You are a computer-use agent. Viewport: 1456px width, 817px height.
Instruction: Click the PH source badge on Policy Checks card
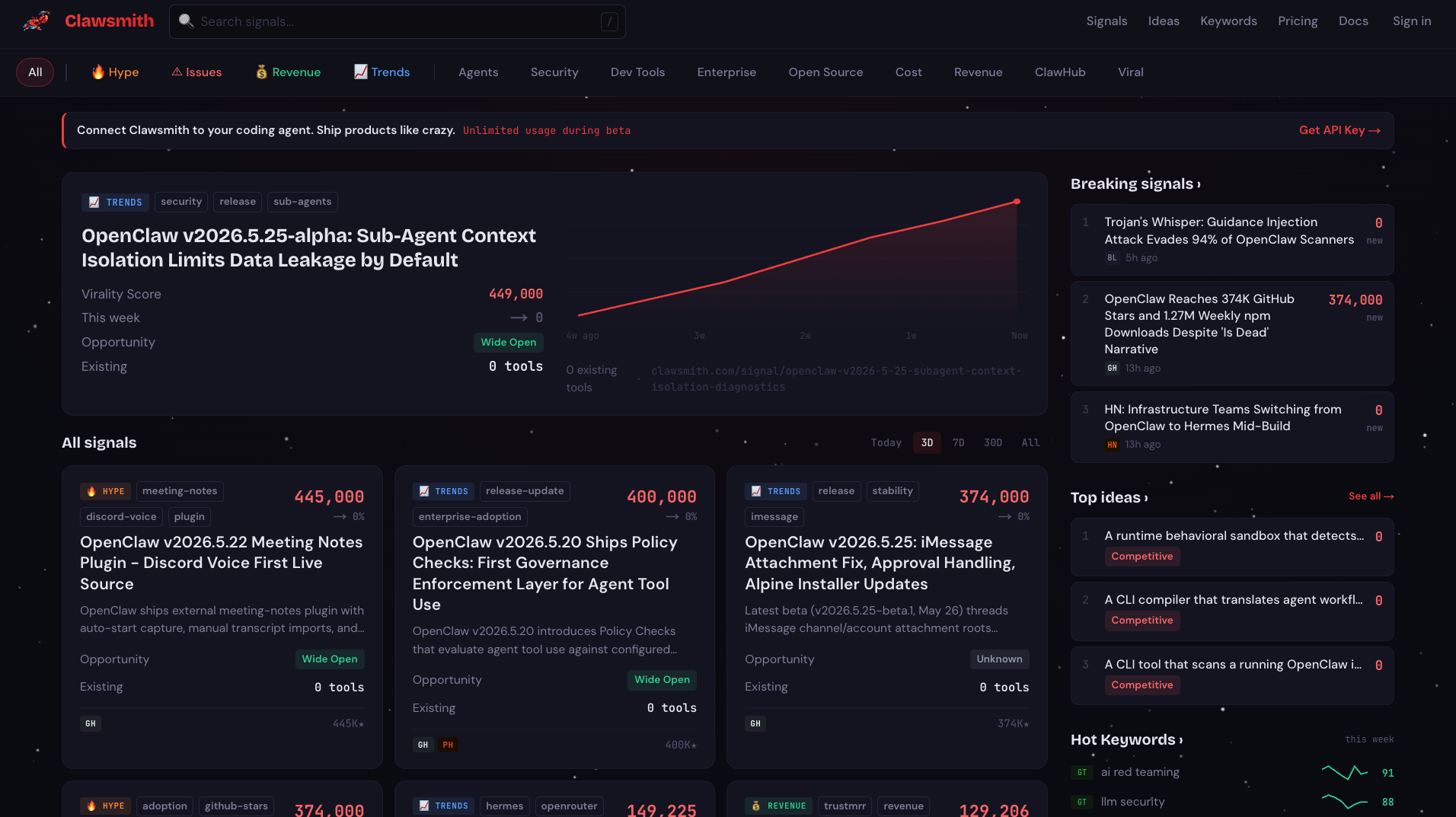[448, 745]
